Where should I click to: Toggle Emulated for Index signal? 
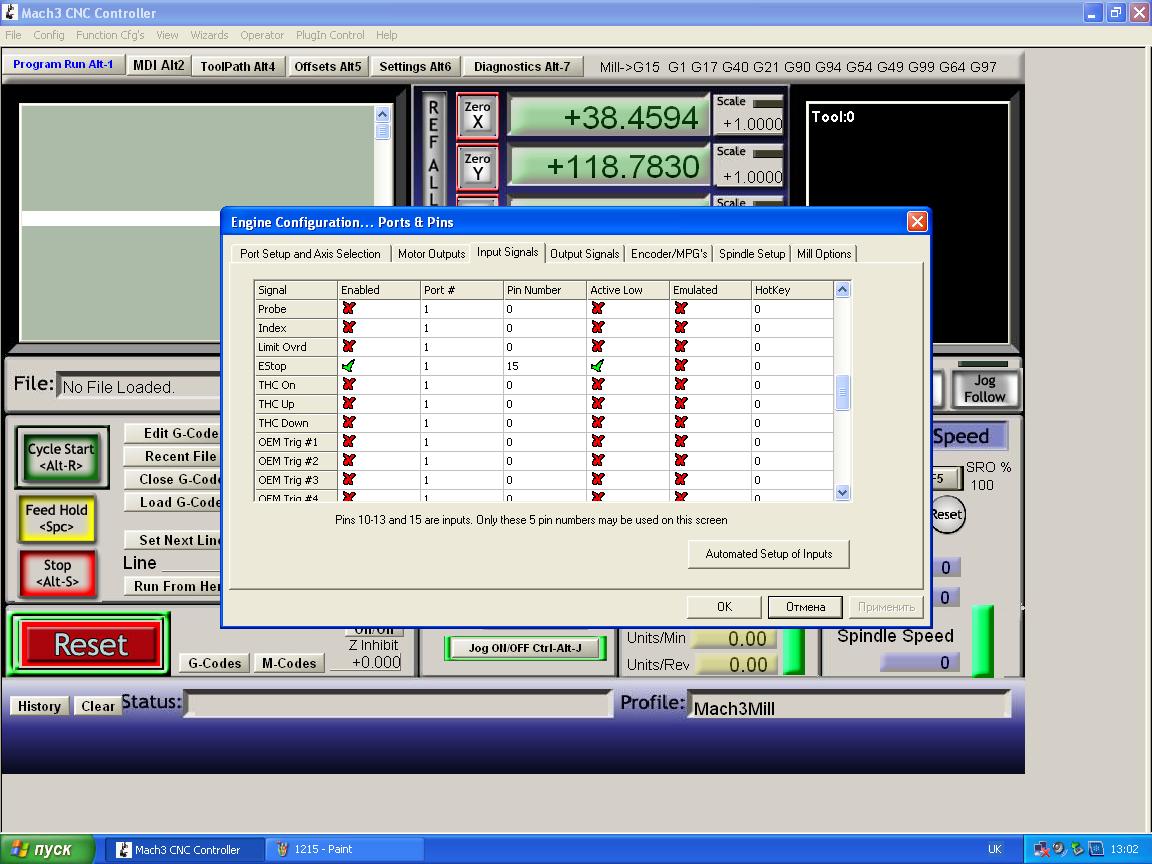pos(681,328)
